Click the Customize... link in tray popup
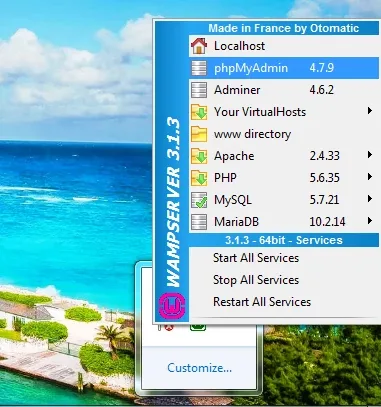 (x=199, y=368)
